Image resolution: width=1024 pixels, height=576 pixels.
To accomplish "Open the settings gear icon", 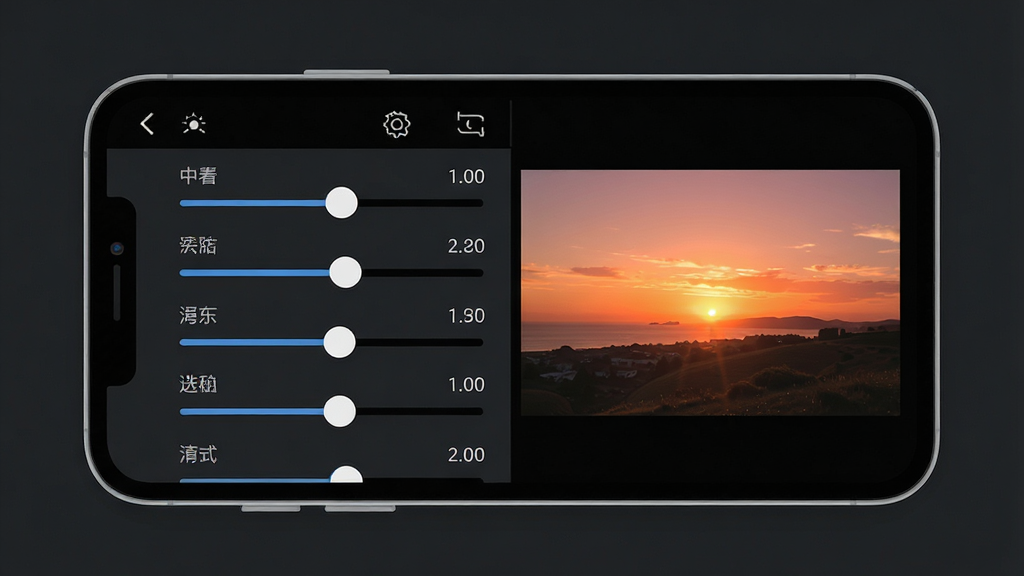I will click(396, 124).
